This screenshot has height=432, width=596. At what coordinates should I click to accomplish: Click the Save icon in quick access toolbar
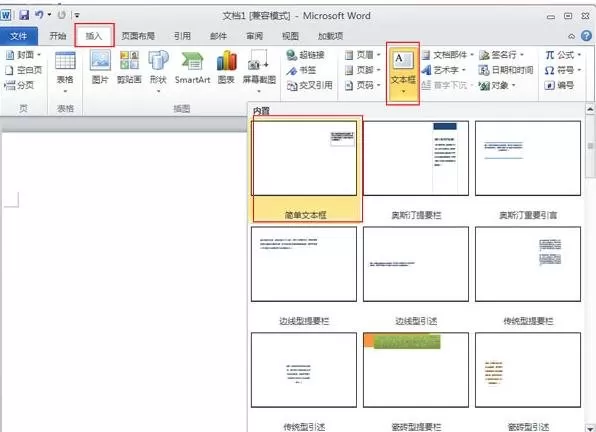pos(24,15)
